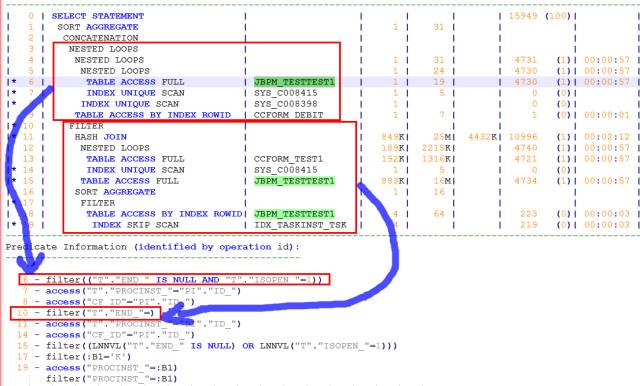The width and height of the screenshot is (640, 386).
Task: Click JBPM_TESTTEST1 in the row 18 ROWID access
Action: [x=294, y=214]
